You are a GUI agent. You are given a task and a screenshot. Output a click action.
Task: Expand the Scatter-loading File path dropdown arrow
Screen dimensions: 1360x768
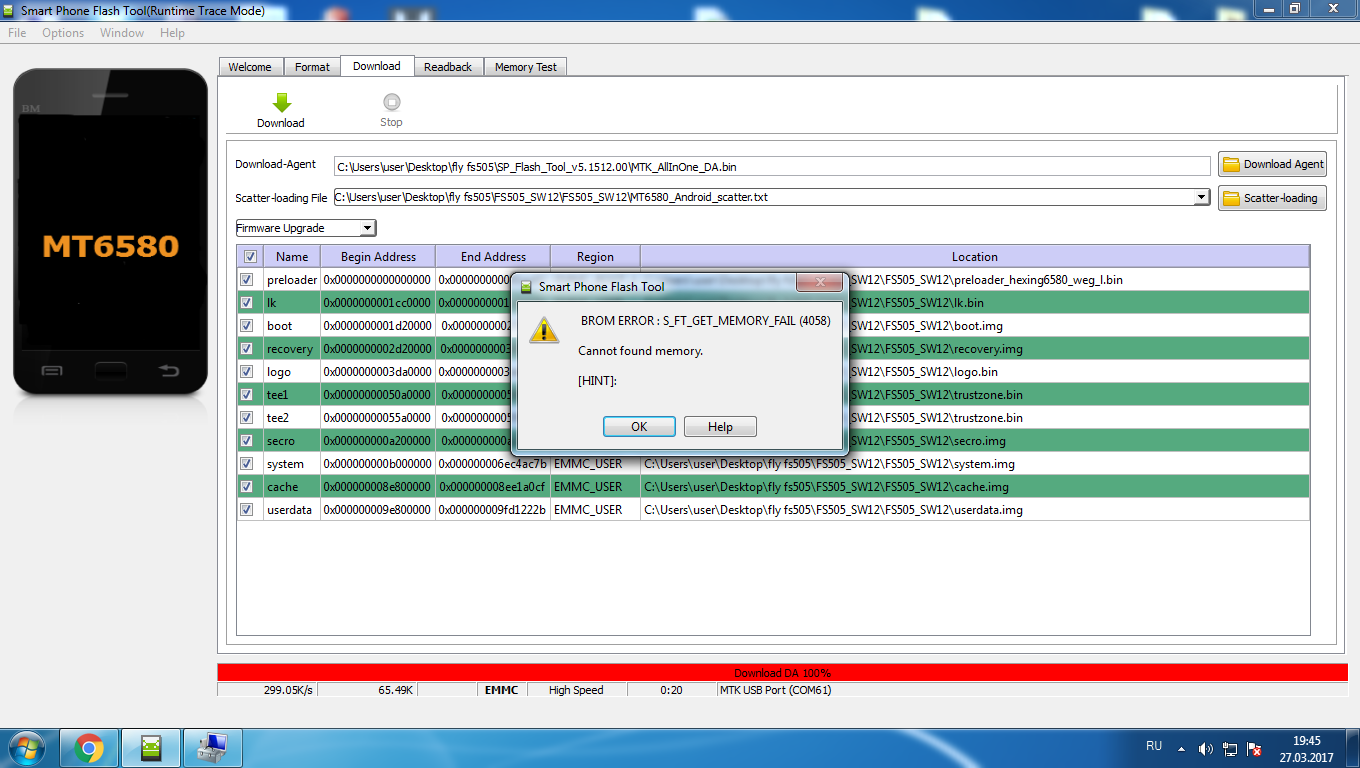(x=1202, y=197)
